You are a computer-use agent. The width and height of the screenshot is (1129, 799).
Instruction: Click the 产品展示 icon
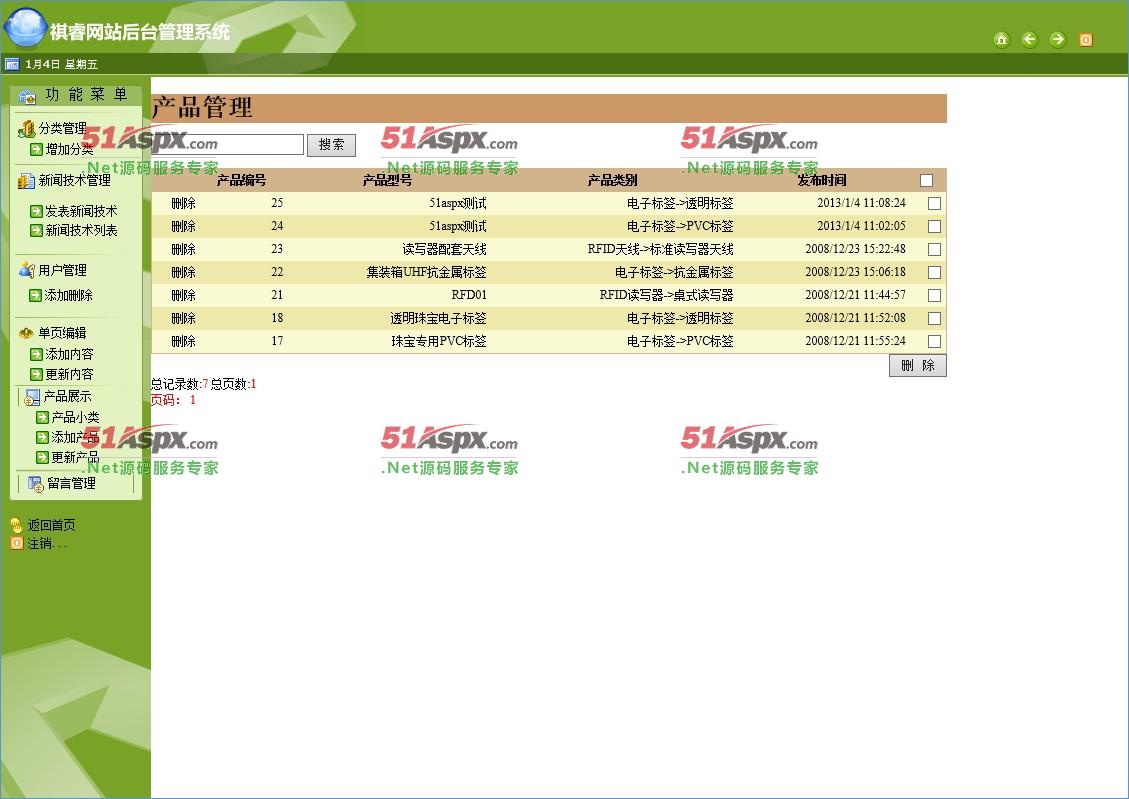(32, 397)
